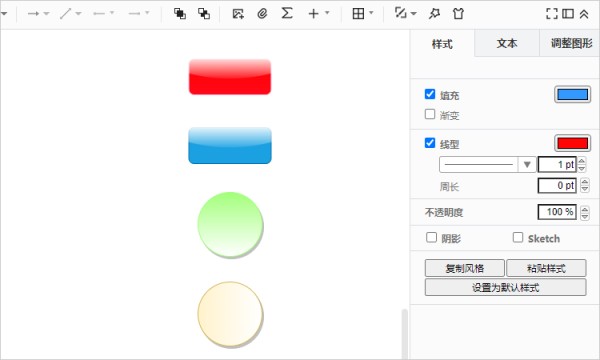
Task: Select the green gradient circle shape
Action: (x=230, y=225)
